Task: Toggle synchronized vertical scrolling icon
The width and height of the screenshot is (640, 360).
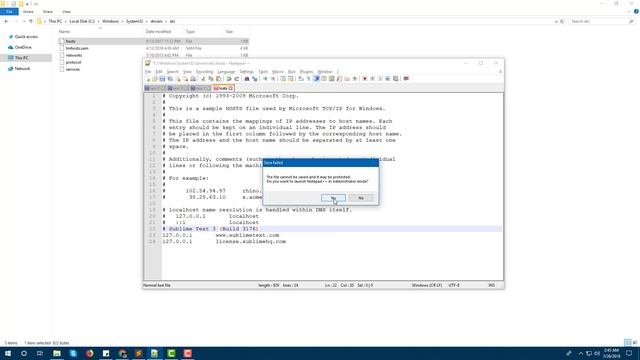Action: [x=283, y=79]
